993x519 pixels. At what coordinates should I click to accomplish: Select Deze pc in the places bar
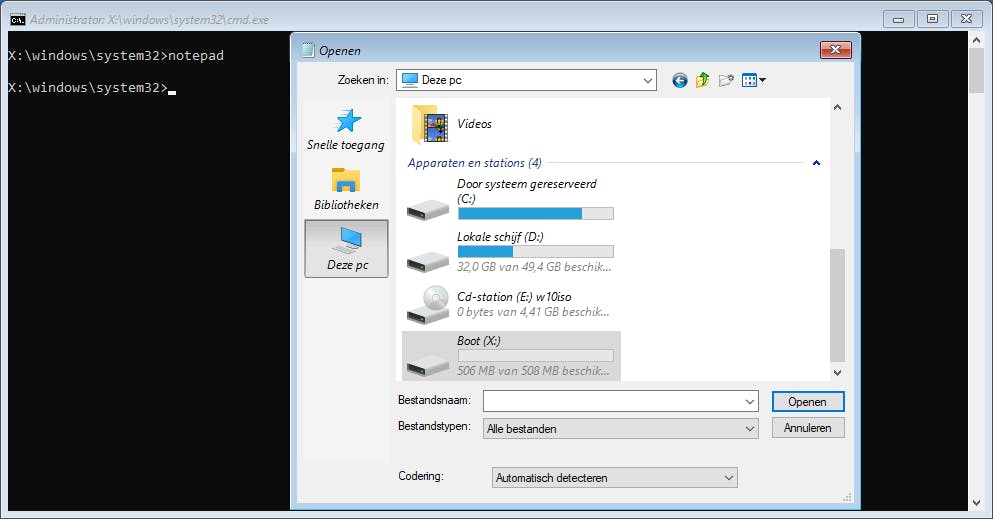[x=346, y=249]
